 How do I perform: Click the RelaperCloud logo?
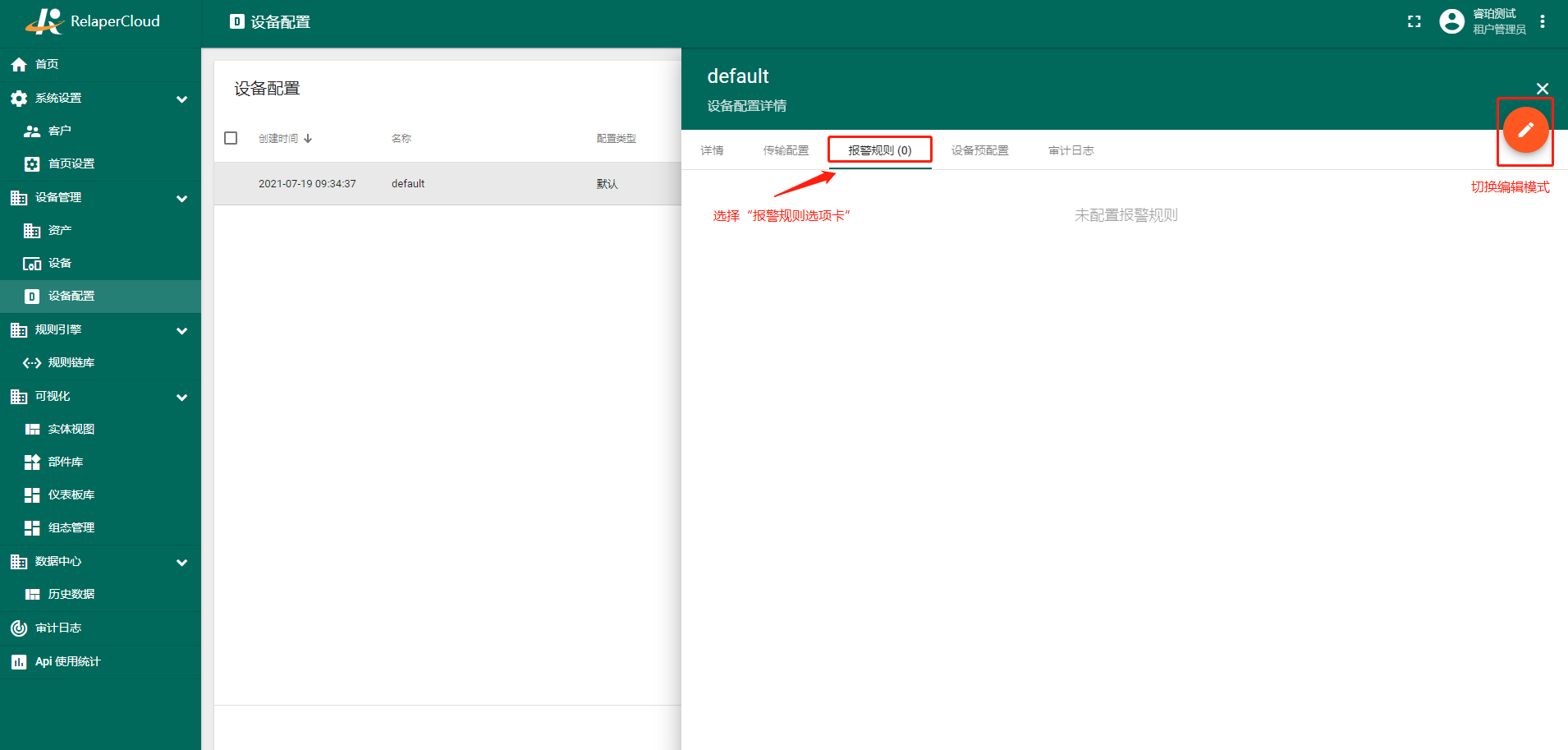point(93,21)
